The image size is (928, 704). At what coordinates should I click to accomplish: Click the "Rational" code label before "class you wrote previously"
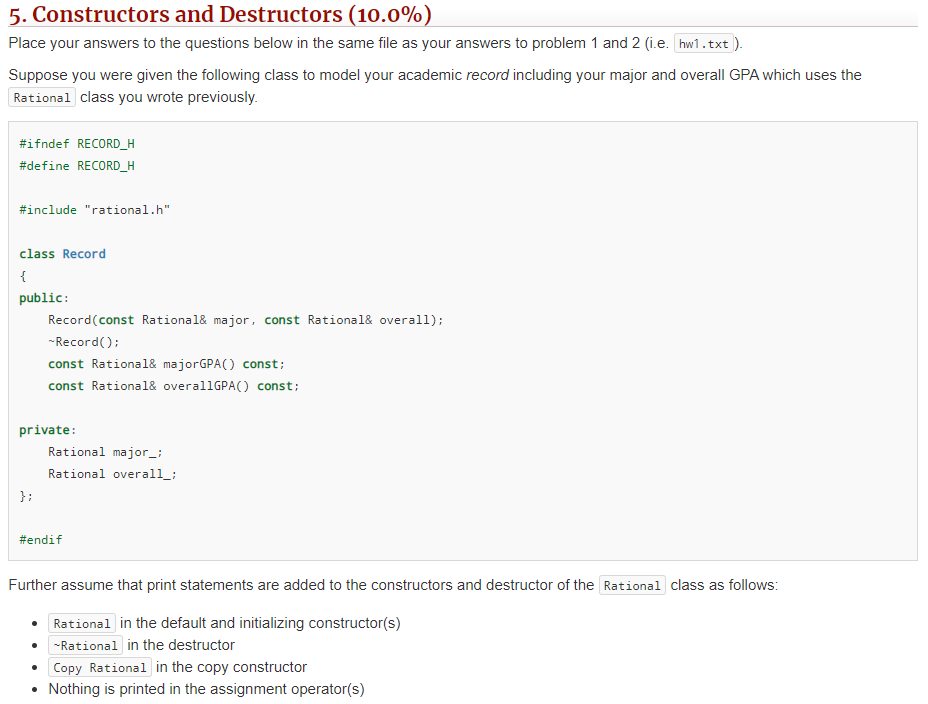point(42,98)
